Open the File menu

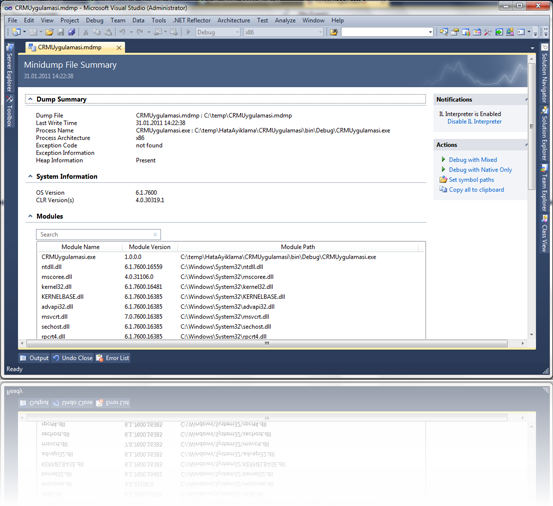tap(12, 20)
